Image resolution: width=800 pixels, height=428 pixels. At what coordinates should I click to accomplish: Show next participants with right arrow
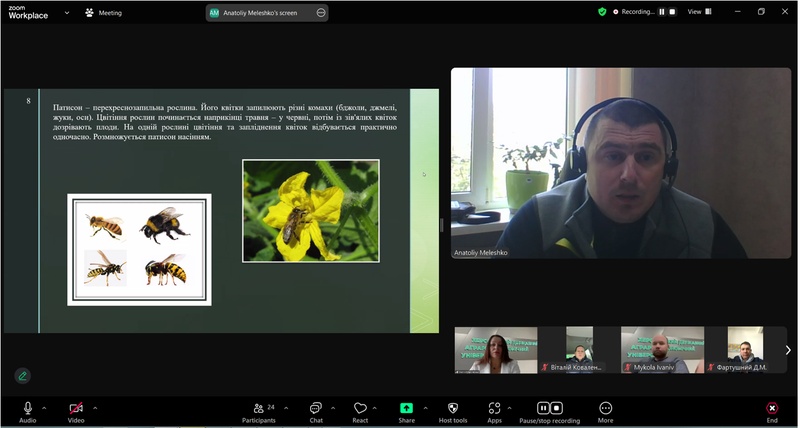(787, 350)
